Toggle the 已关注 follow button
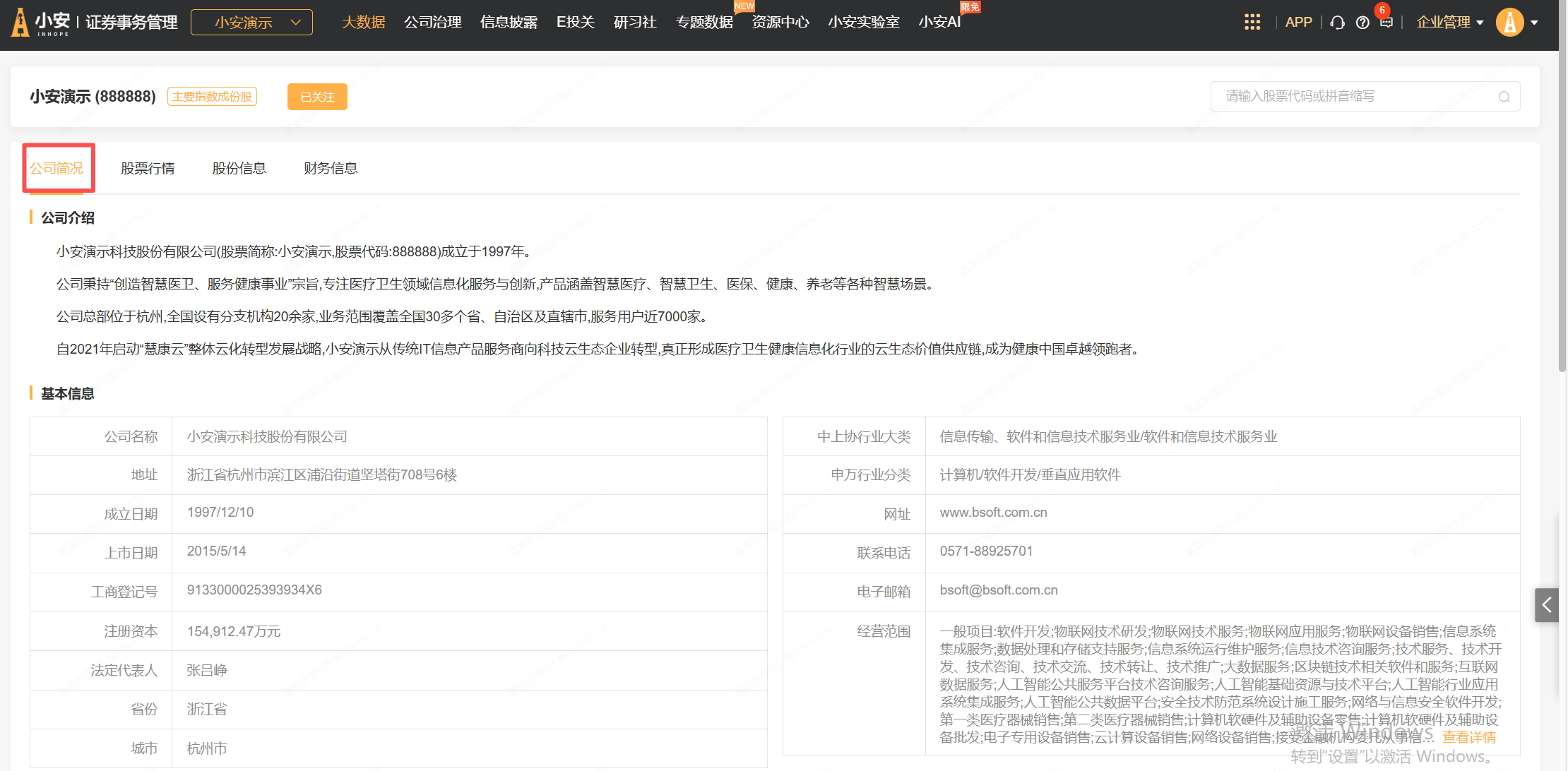Image resolution: width=1568 pixels, height=771 pixels. (x=317, y=97)
